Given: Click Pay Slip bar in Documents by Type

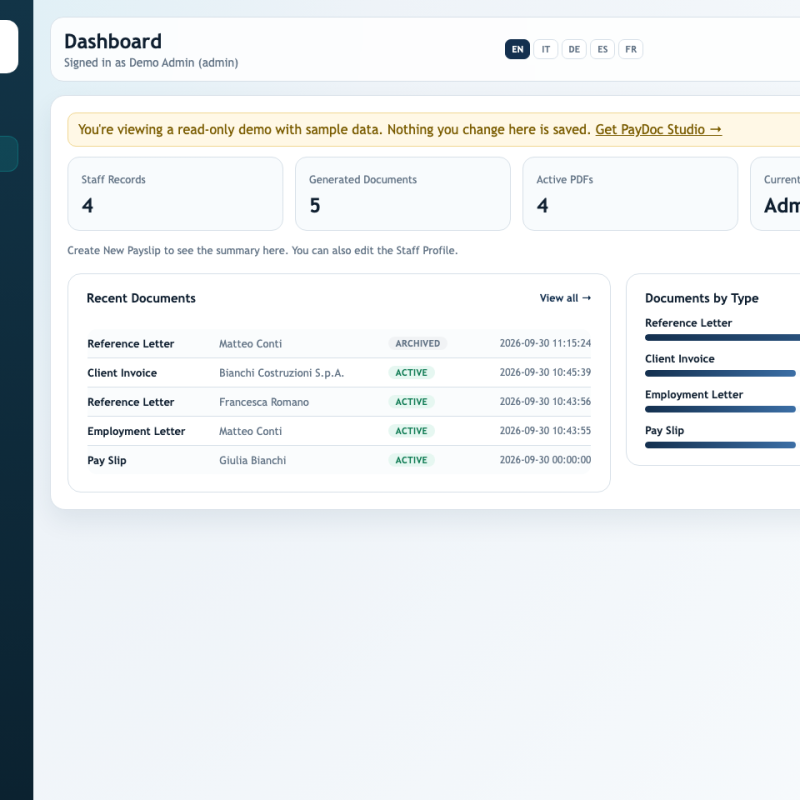Looking at the screenshot, I should [x=720, y=445].
